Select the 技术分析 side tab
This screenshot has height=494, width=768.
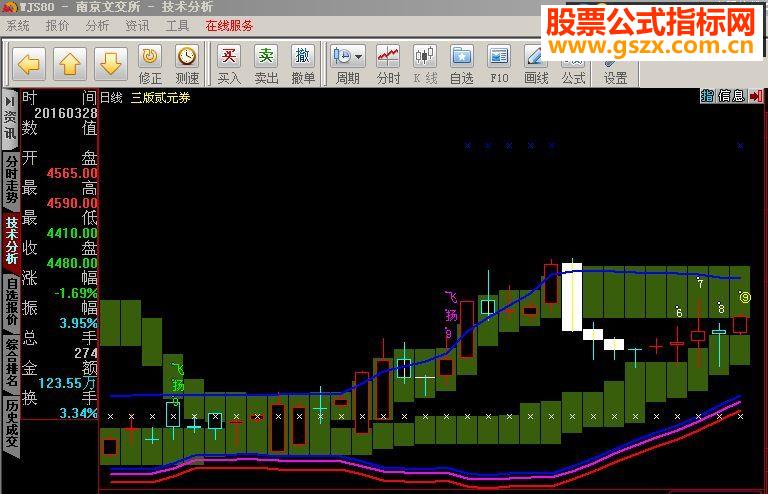click(11, 242)
